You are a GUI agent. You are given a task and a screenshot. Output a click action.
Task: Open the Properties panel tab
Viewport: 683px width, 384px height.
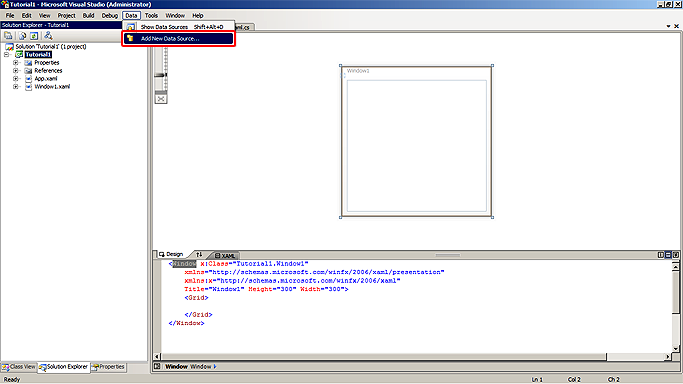coord(108,367)
